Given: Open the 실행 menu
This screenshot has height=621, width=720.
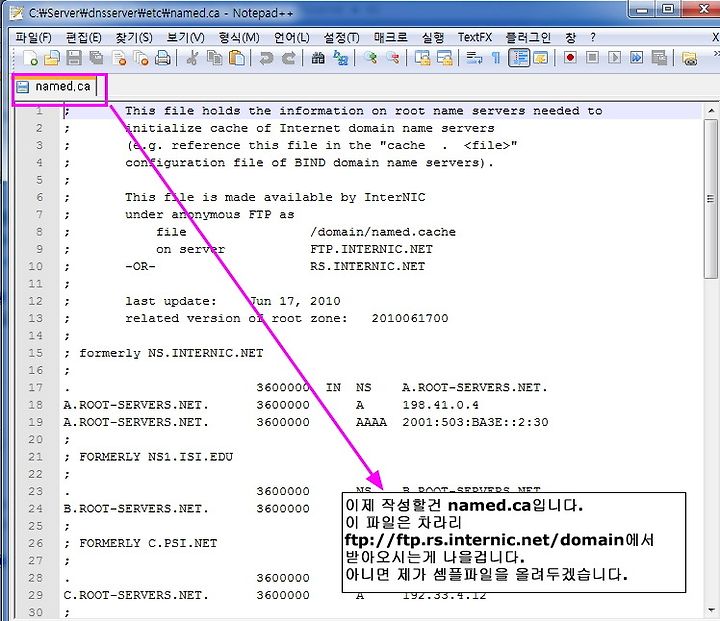Looking at the screenshot, I should coord(433,38).
